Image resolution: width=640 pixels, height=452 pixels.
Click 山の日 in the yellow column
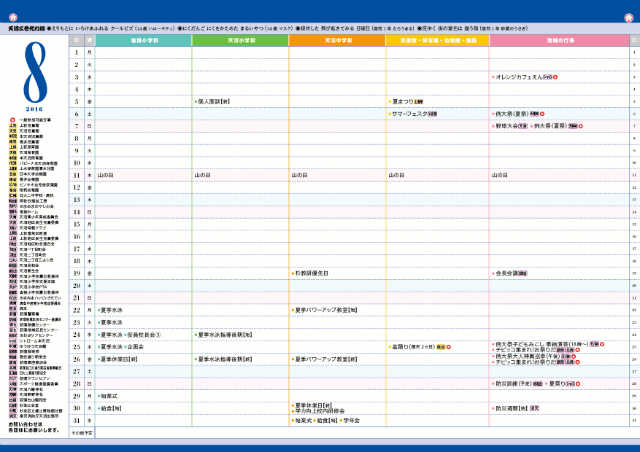pyautogui.click(x=396, y=175)
